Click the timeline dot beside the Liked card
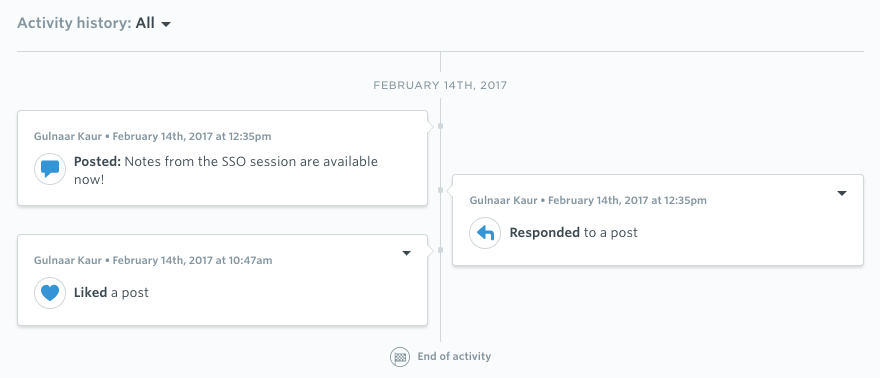Image resolution: width=880 pixels, height=378 pixels. (441, 250)
